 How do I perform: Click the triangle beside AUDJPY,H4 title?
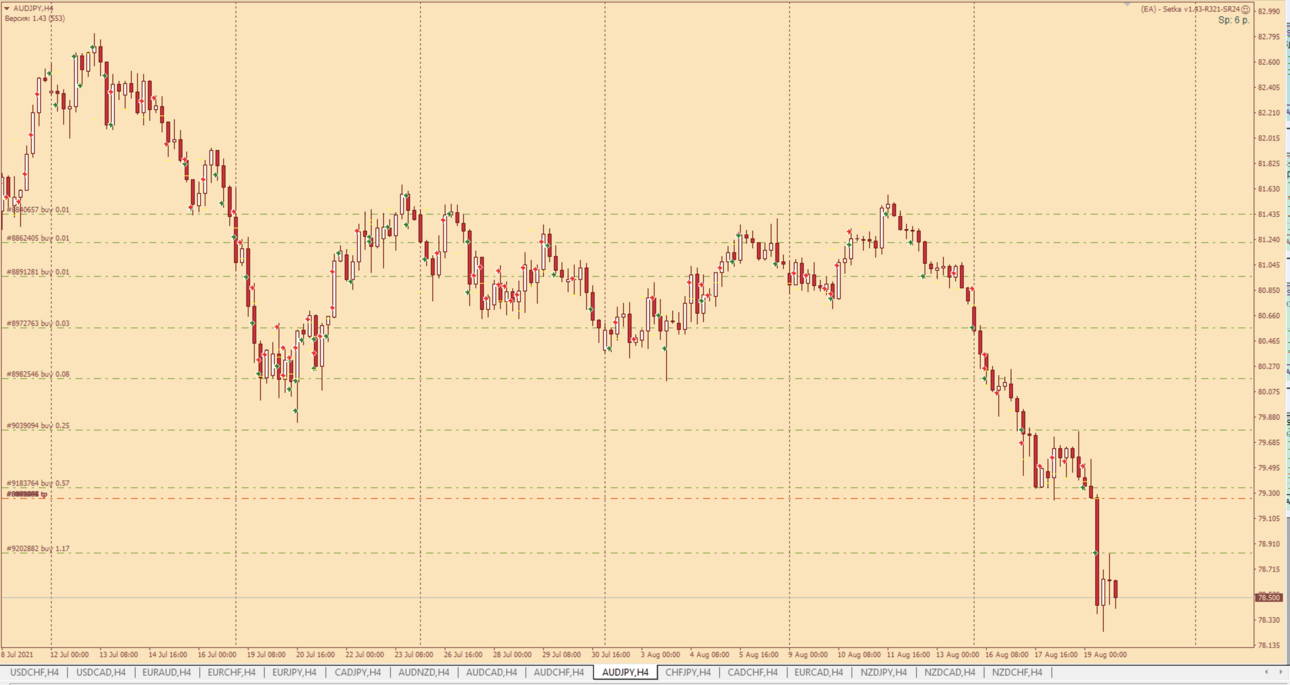[x=6, y=8]
